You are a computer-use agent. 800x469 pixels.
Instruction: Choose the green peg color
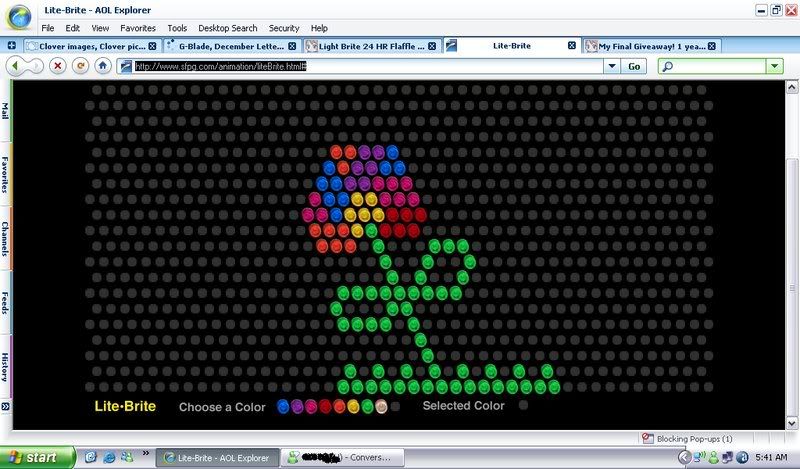click(367, 406)
